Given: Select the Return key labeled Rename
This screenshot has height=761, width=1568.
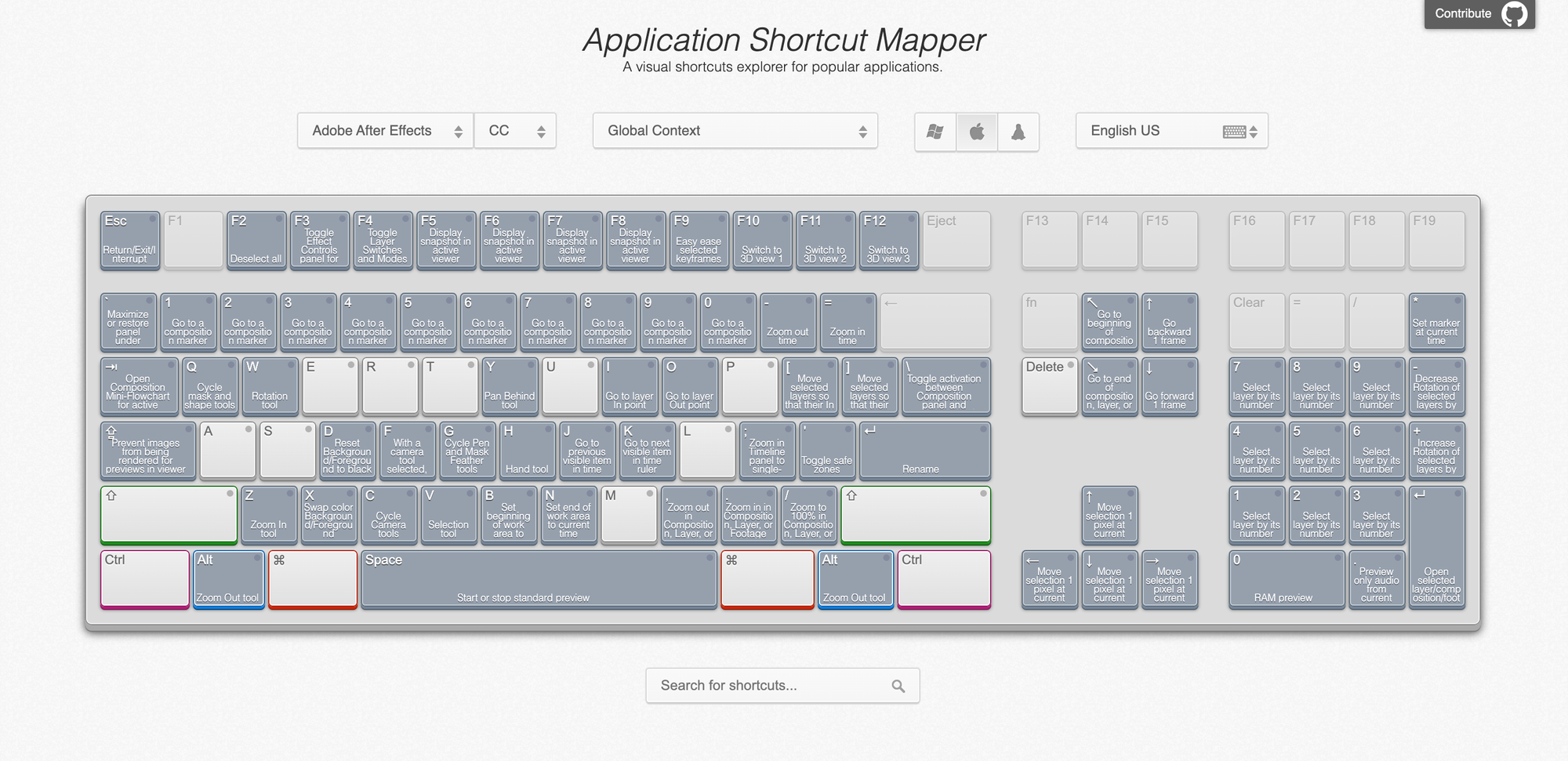Looking at the screenshot, I should [x=925, y=451].
